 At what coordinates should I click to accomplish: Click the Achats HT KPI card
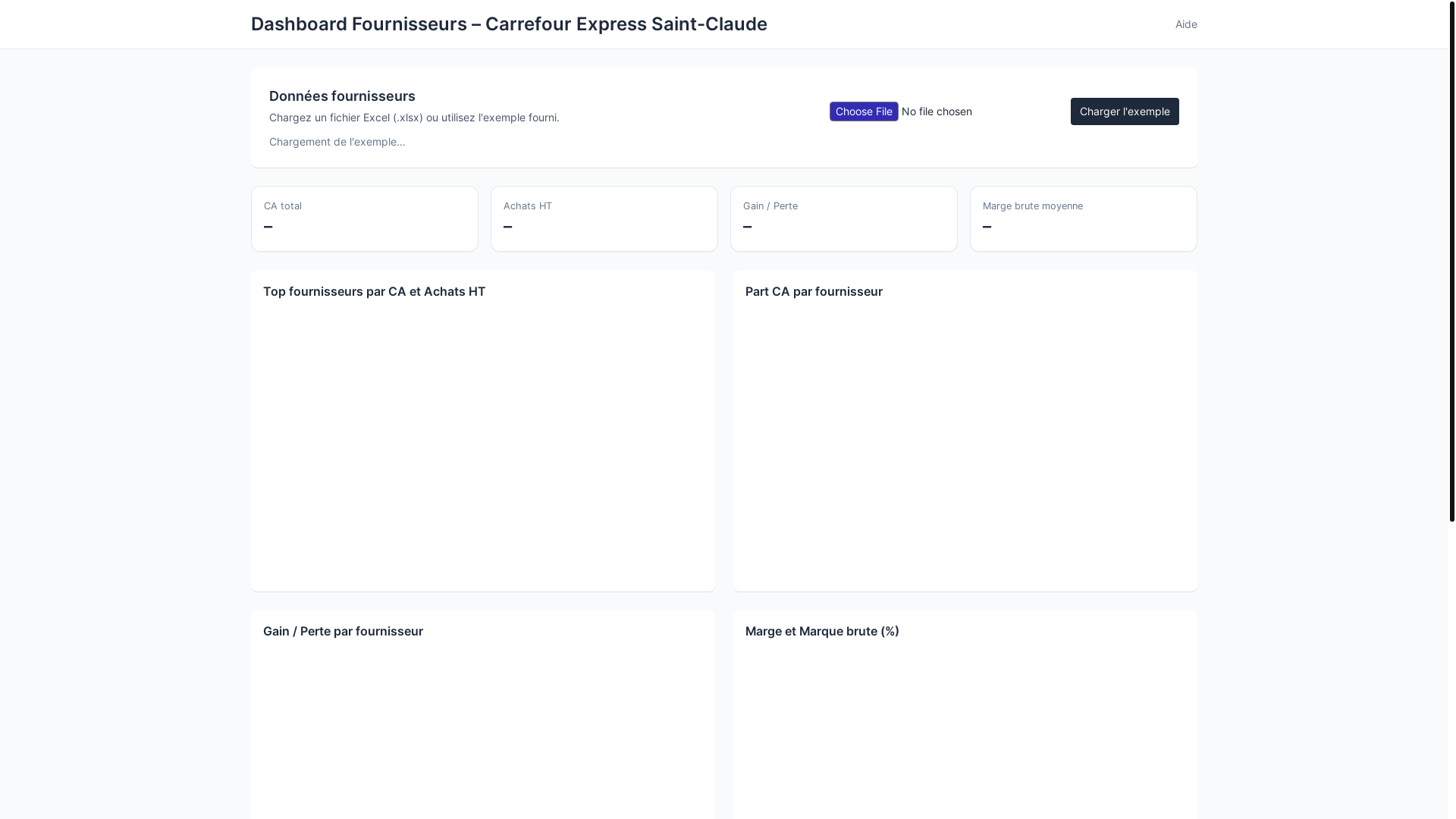click(604, 218)
